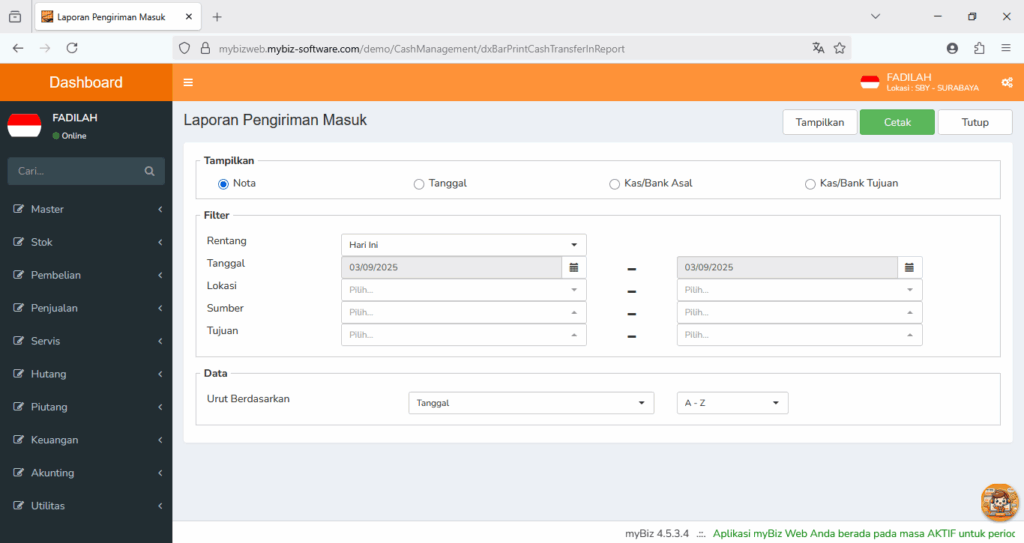The image size is (1024, 543).
Task: Click the Firefox View icon at top-left
Action: click(x=15, y=17)
